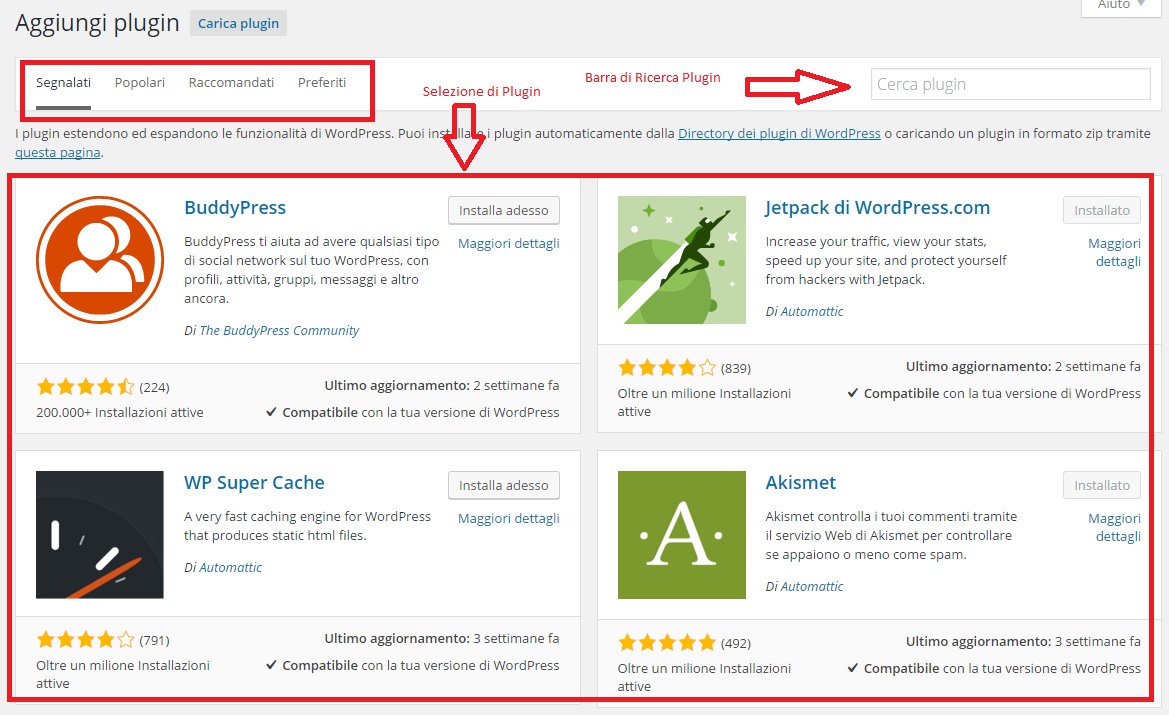Install BuddyPress with Installa adesso
Image resolution: width=1169 pixels, height=715 pixels.
[503, 210]
